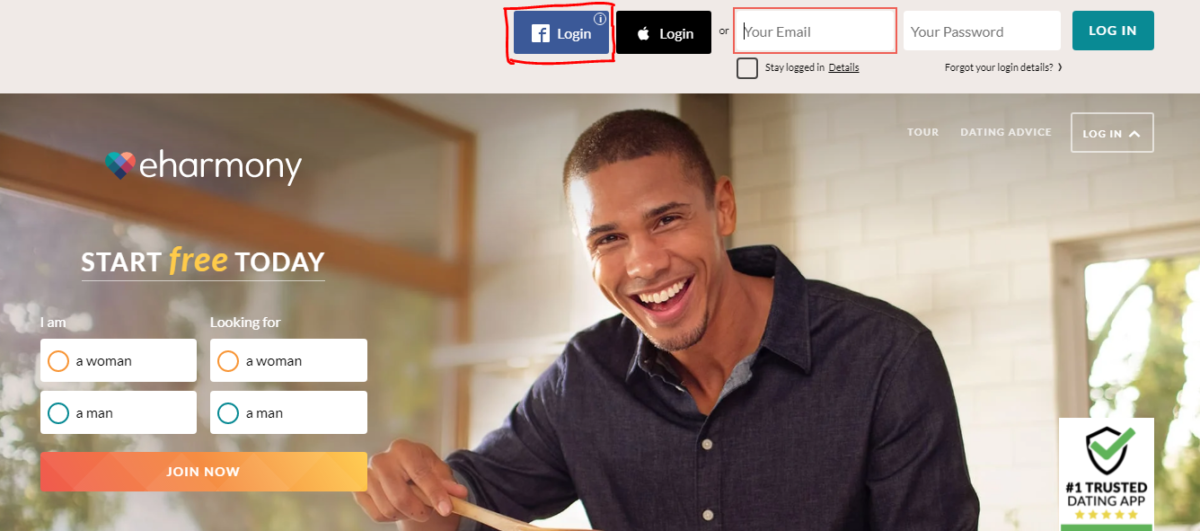Choose 'a man' under Looking for
The image size is (1200, 531).
coord(288,412)
